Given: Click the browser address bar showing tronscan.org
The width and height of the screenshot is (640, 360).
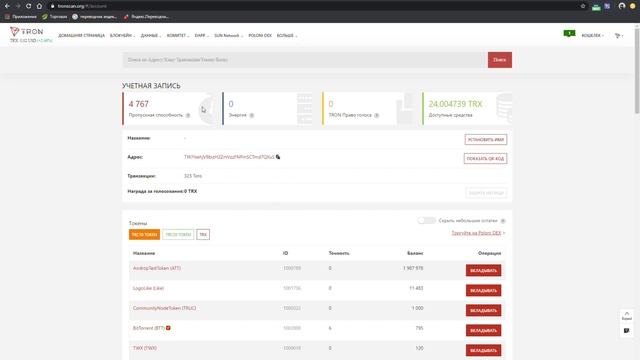Looking at the screenshot, I should 314,6.
